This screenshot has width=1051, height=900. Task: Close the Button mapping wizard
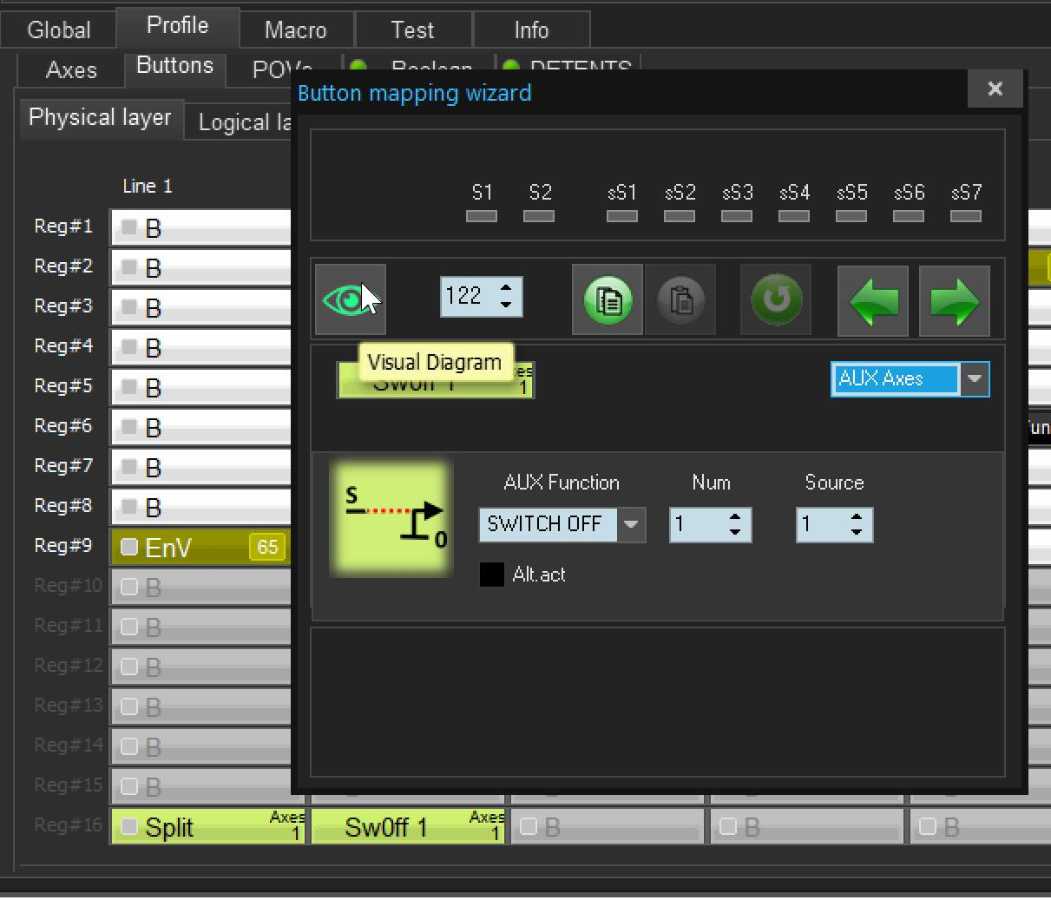coord(994,89)
